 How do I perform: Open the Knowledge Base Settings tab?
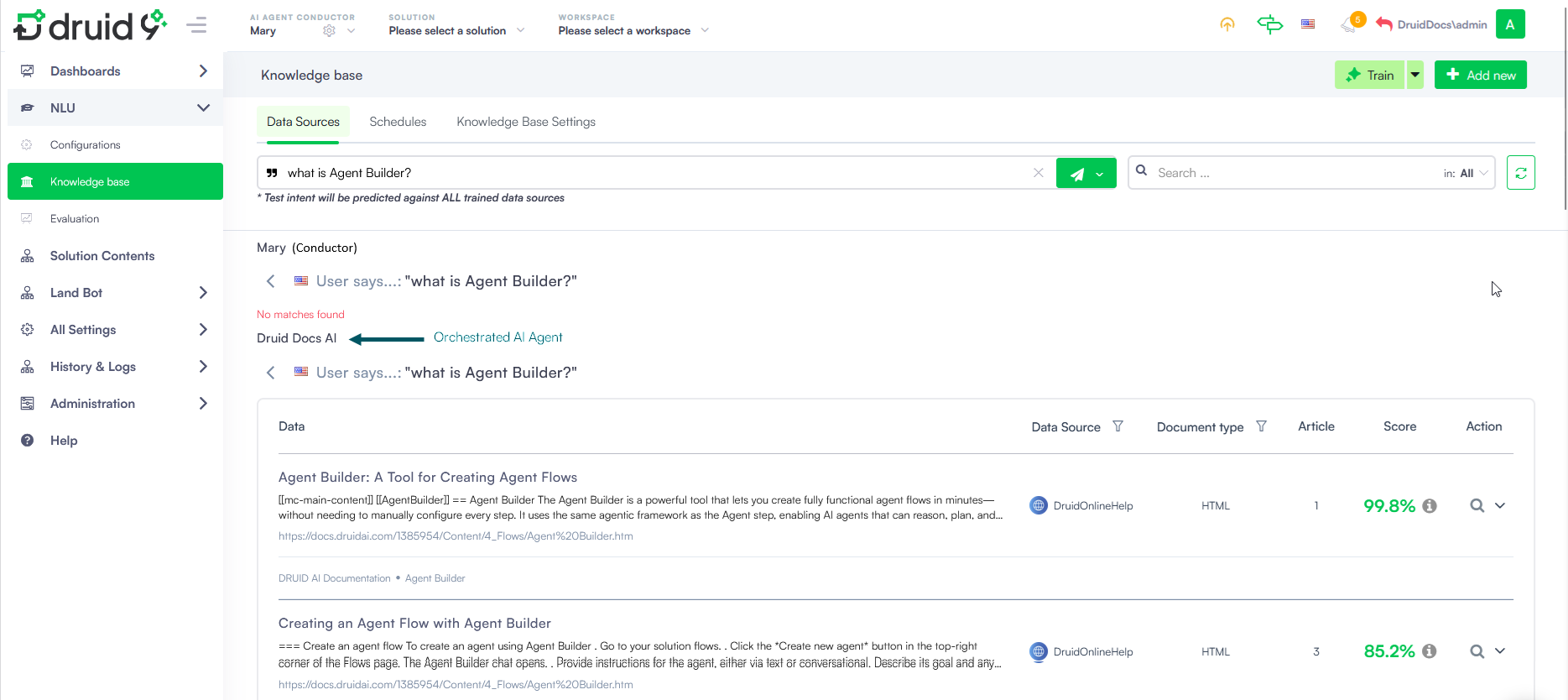tap(526, 122)
